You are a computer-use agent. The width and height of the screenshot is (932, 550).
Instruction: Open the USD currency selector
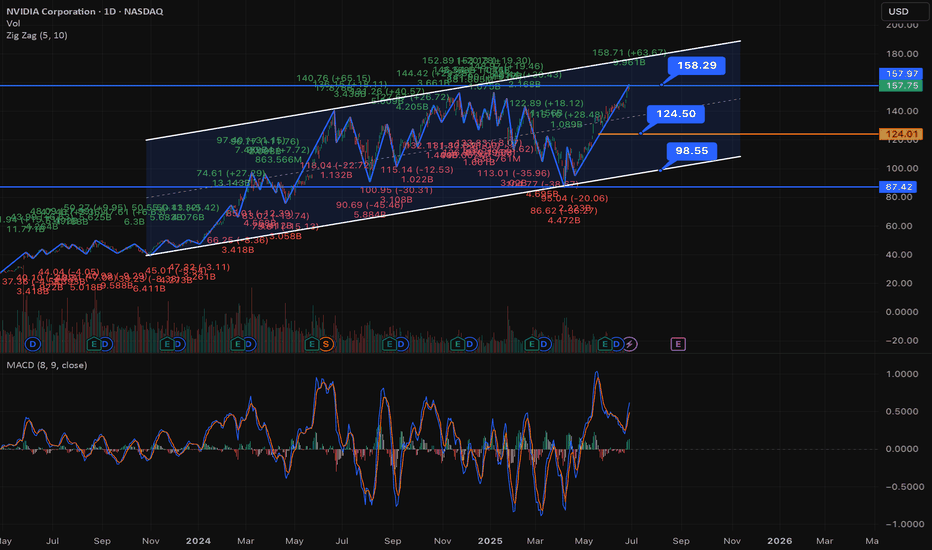point(904,11)
